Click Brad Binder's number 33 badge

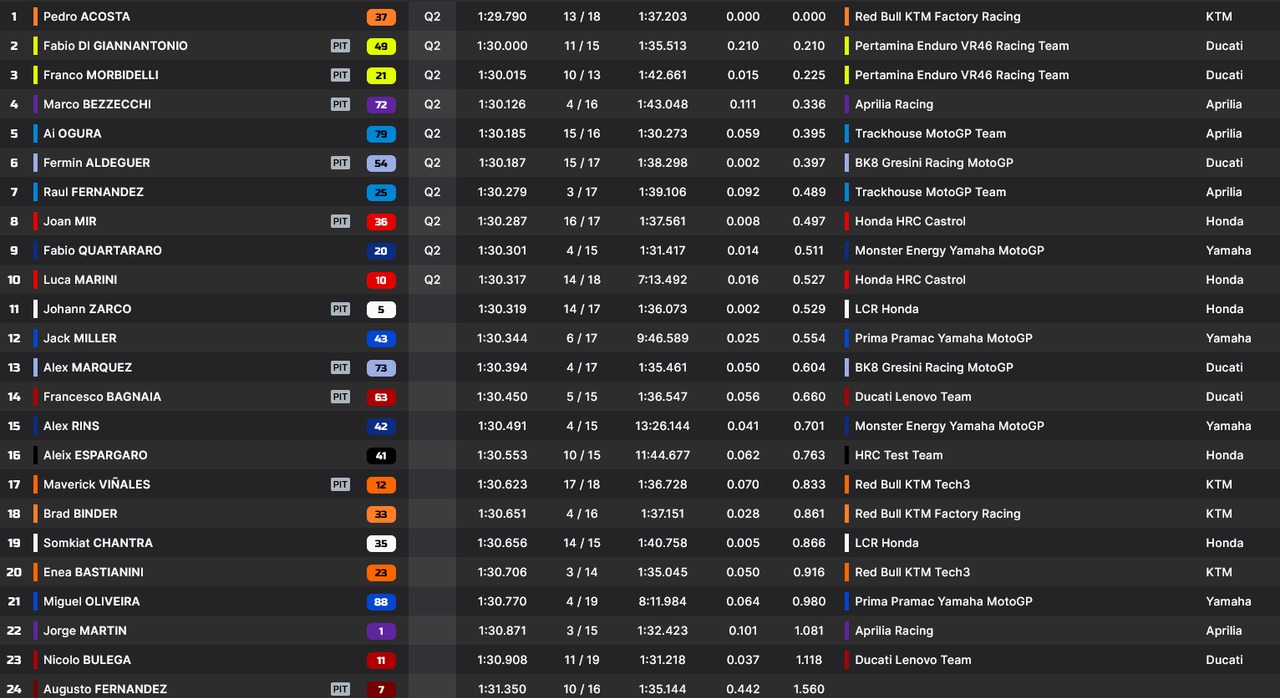click(x=381, y=514)
